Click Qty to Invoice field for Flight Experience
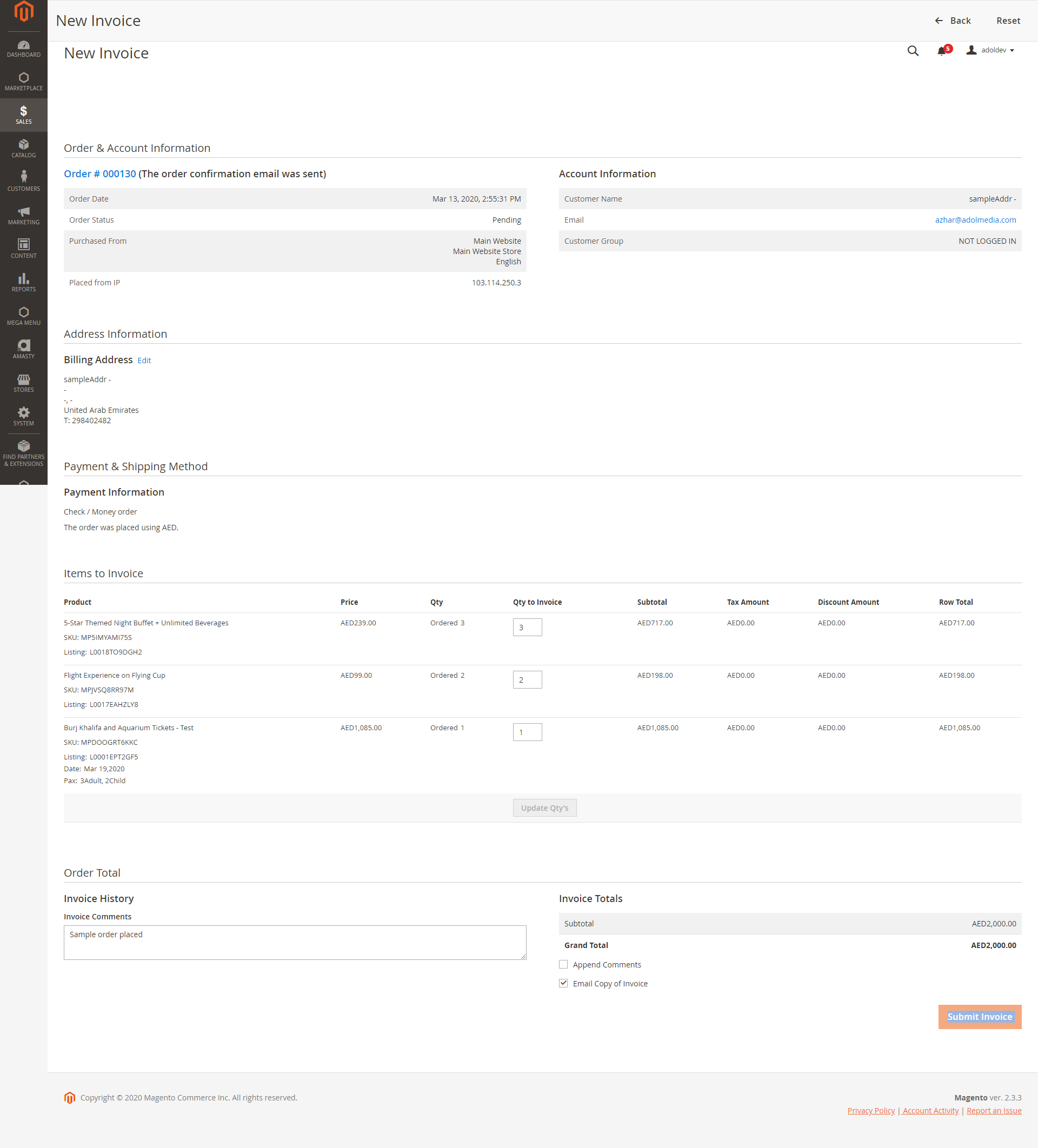 [x=527, y=680]
